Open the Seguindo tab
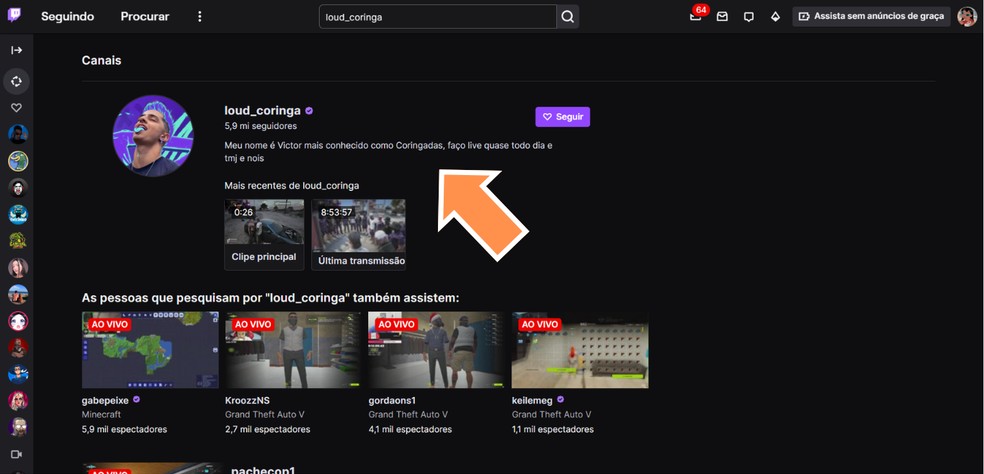 [68, 17]
